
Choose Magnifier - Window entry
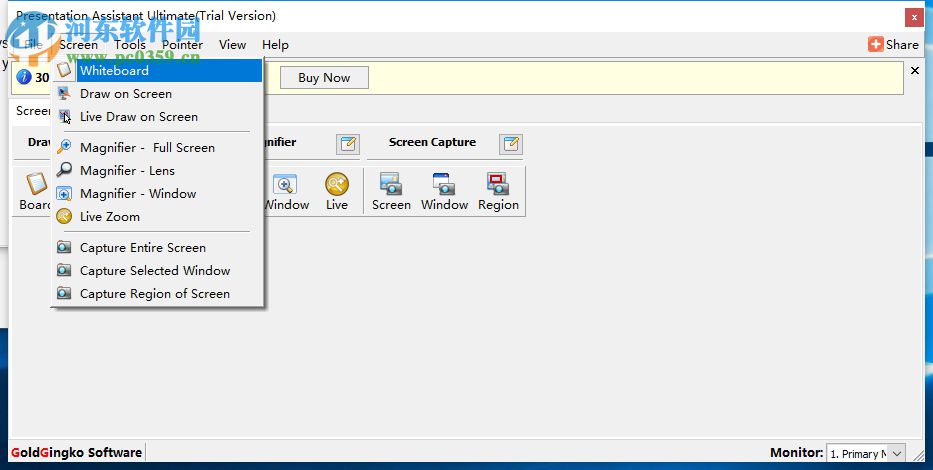click(x=158, y=194)
